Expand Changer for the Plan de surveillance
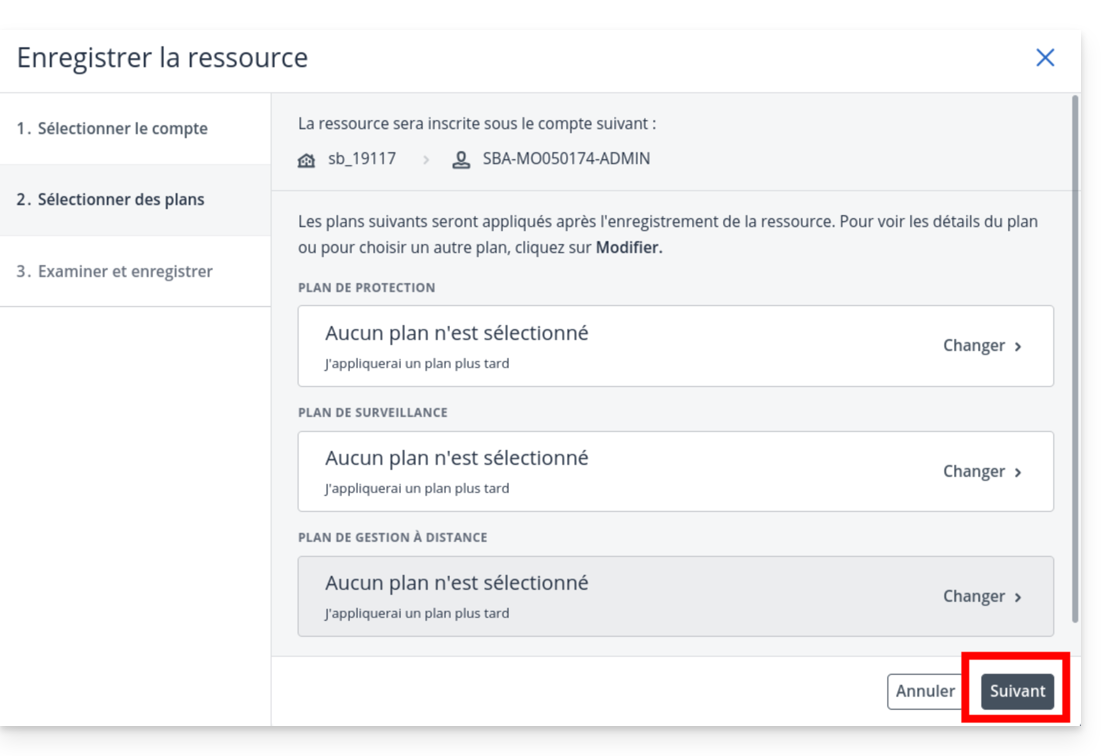 pos(982,472)
